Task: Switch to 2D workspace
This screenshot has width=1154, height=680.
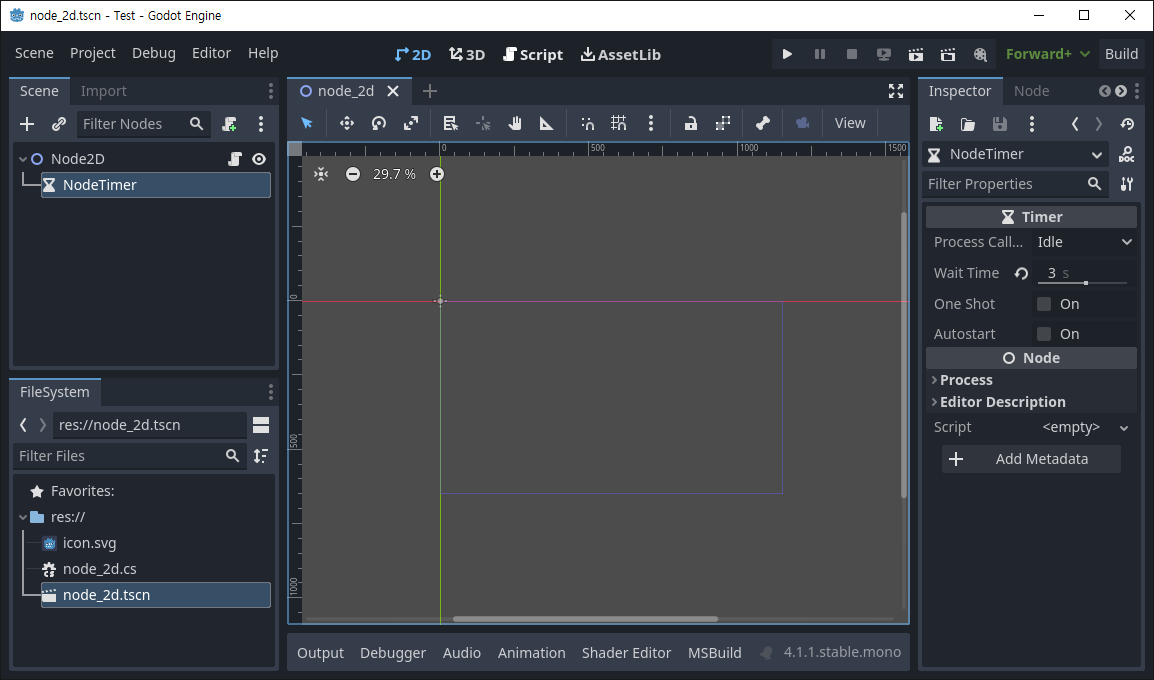Action: (412, 54)
